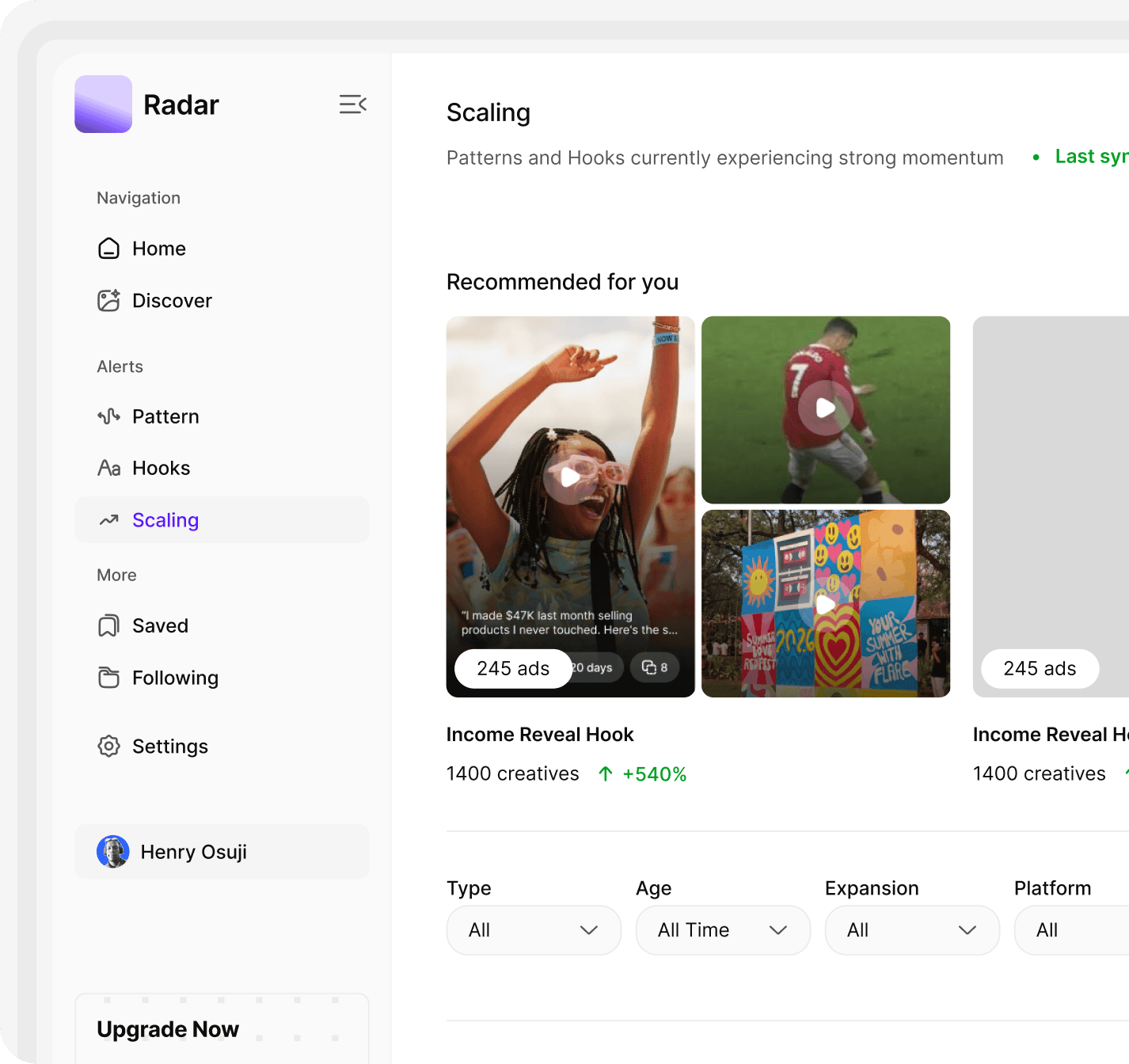Open Settings from the sidebar

pyautogui.click(x=222, y=746)
